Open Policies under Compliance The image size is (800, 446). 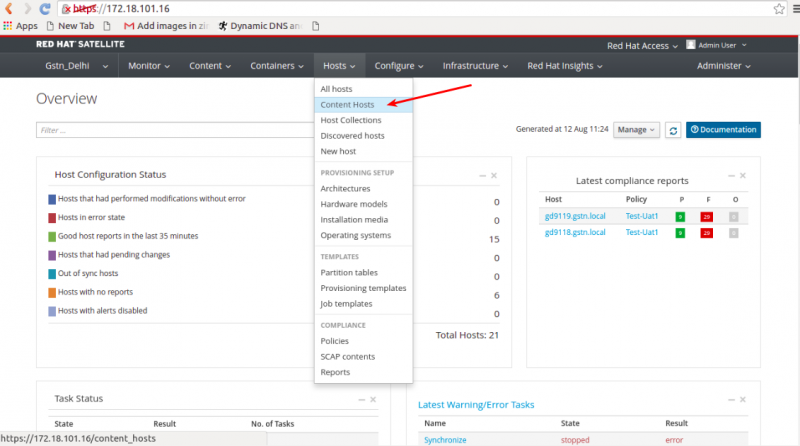point(363,341)
